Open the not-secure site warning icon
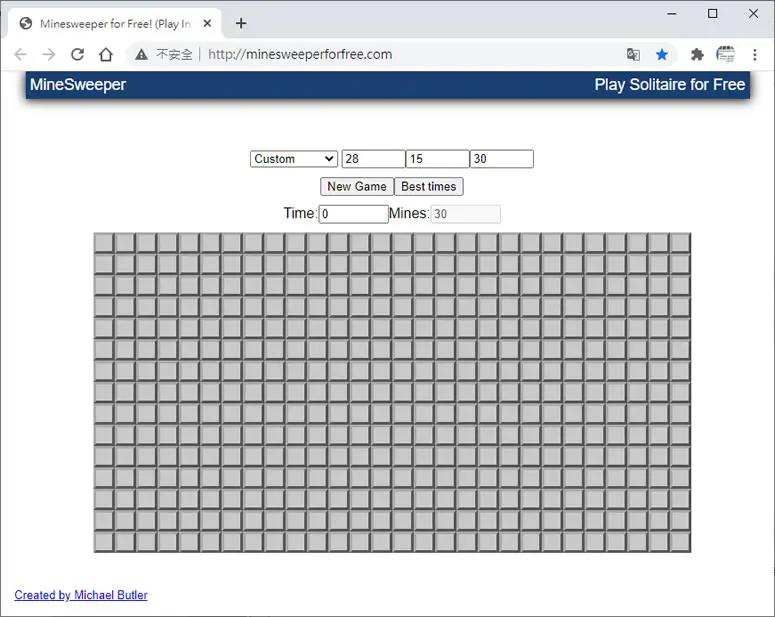The width and height of the screenshot is (775, 617). [x=141, y=54]
